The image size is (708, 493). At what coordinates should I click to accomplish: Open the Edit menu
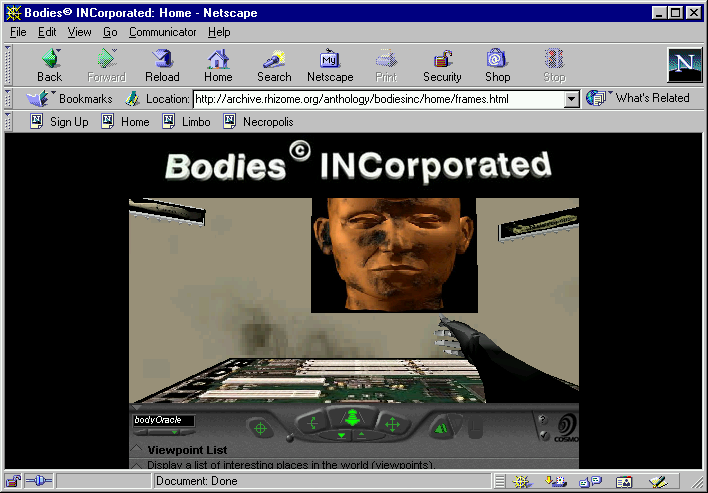[x=47, y=32]
